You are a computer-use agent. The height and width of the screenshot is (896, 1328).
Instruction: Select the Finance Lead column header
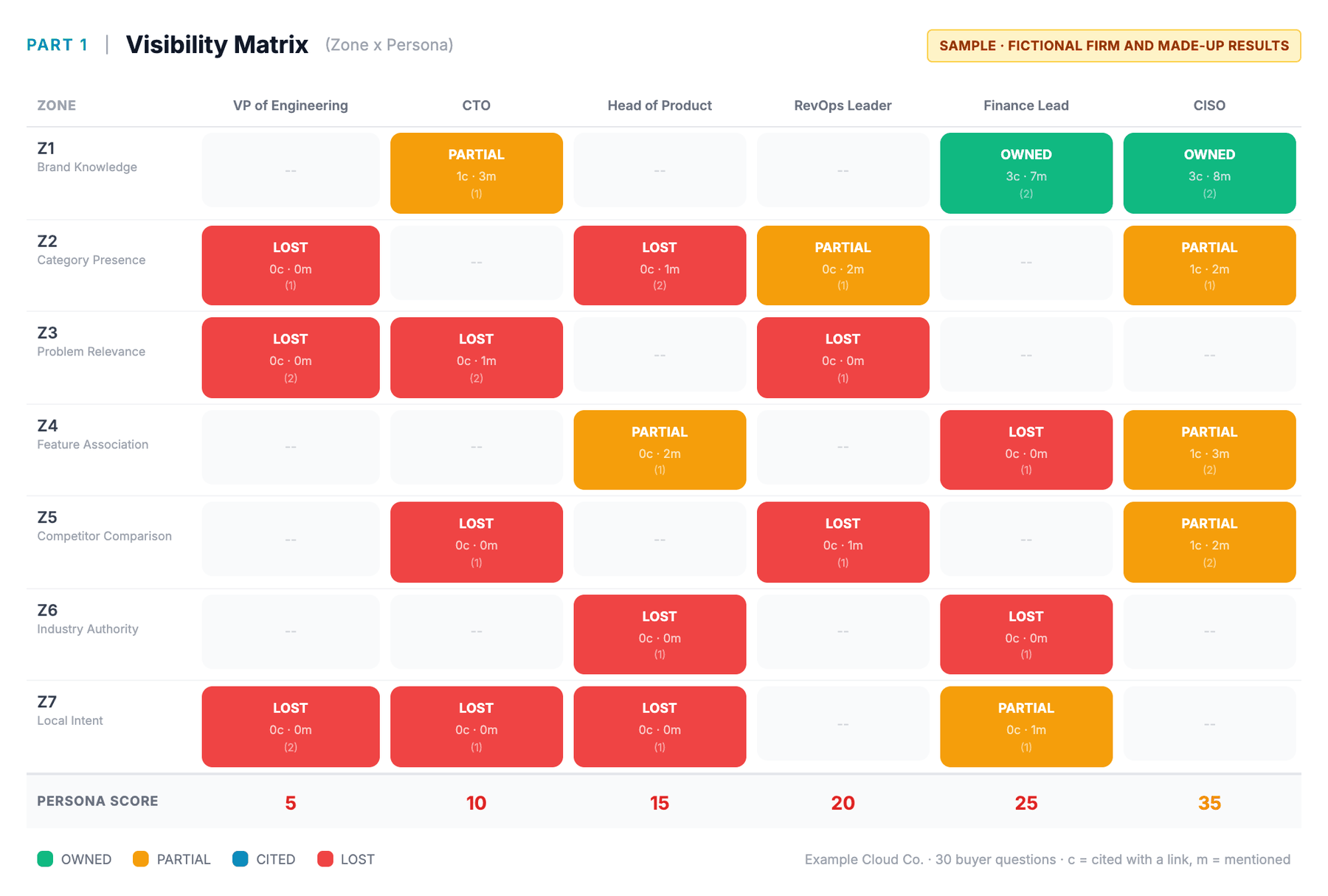pos(1026,105)
